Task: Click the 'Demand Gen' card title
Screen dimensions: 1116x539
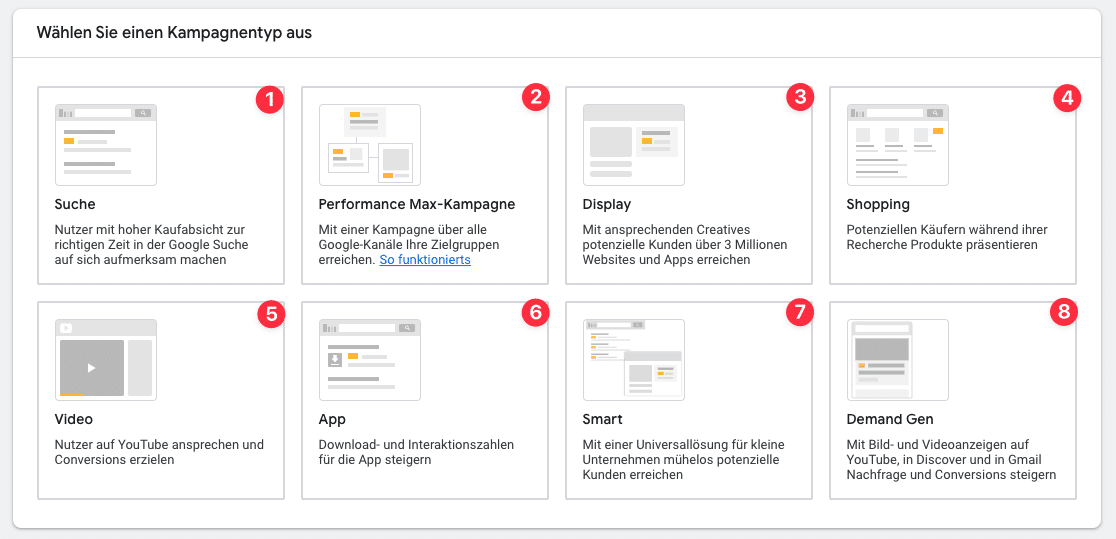Action: point(890,419)
